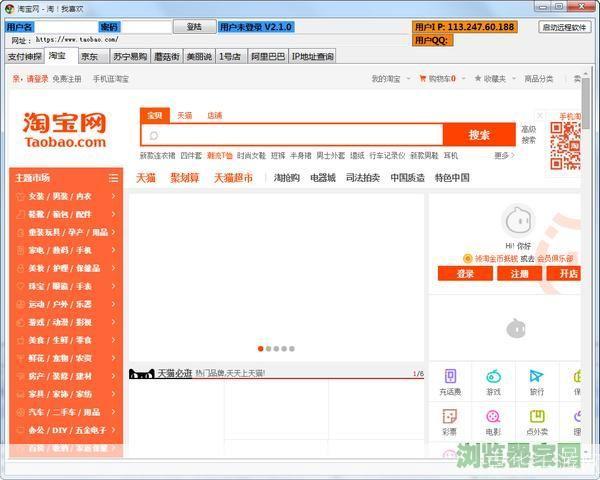Switch to the 美丽说 tab

point(199,56)
